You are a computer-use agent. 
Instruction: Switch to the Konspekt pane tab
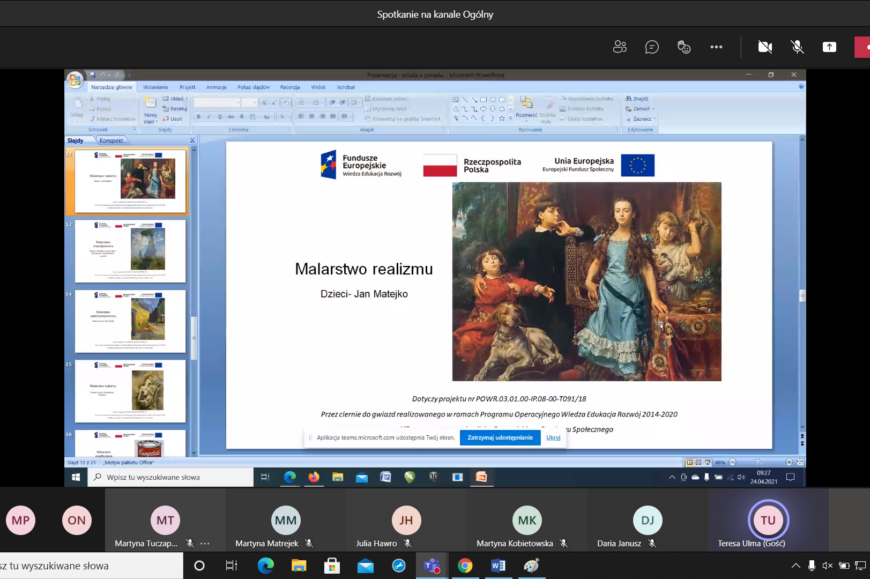111,141
